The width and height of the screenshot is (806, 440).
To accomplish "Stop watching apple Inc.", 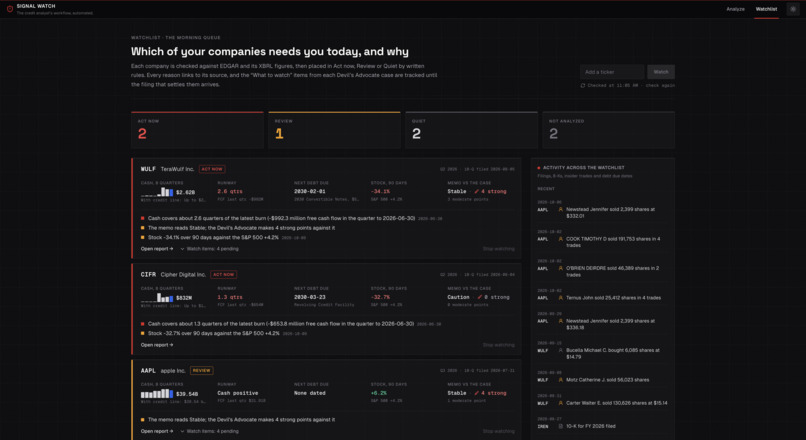I will (499, 431).
